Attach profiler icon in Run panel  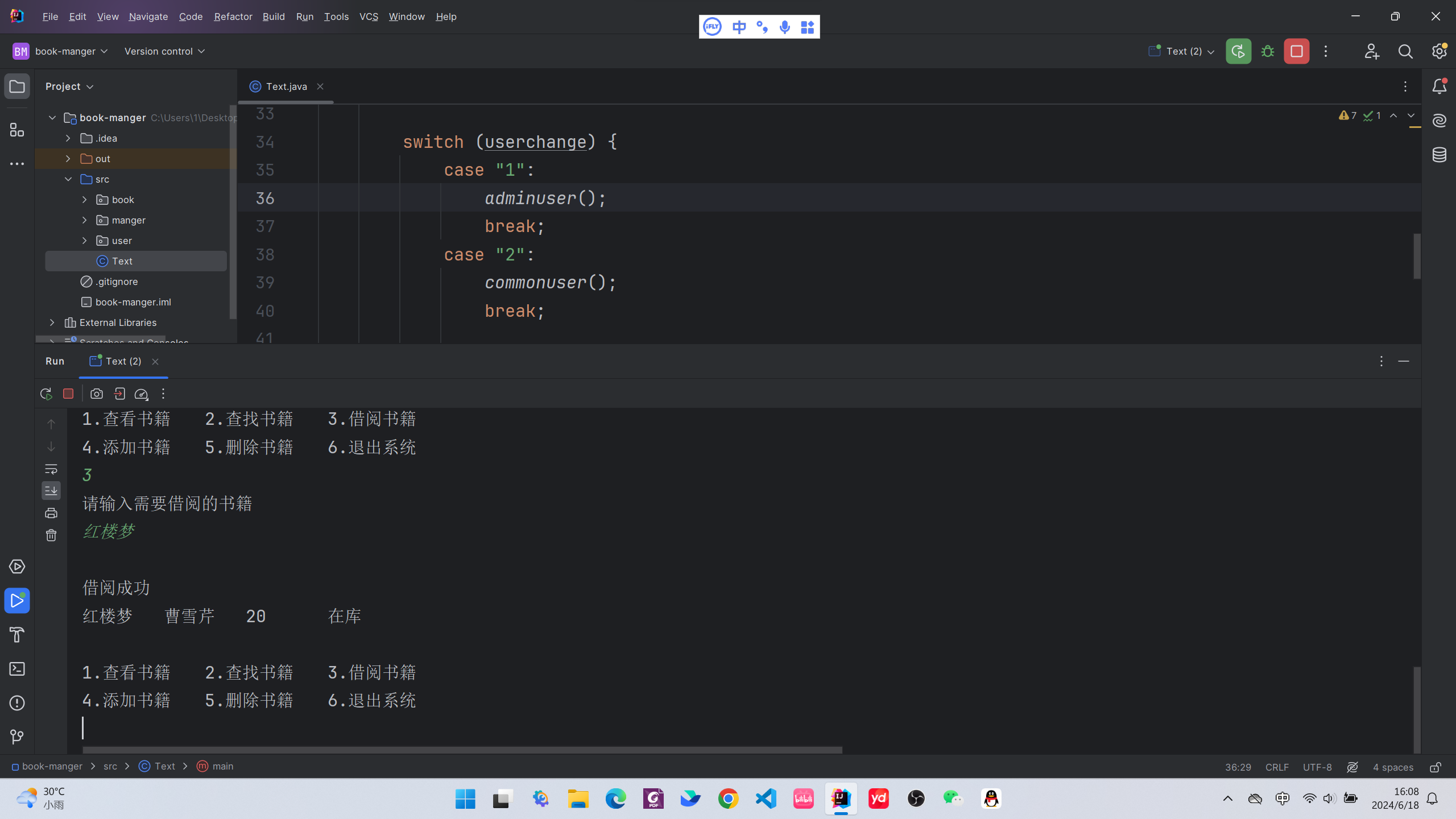coord(141,394)
